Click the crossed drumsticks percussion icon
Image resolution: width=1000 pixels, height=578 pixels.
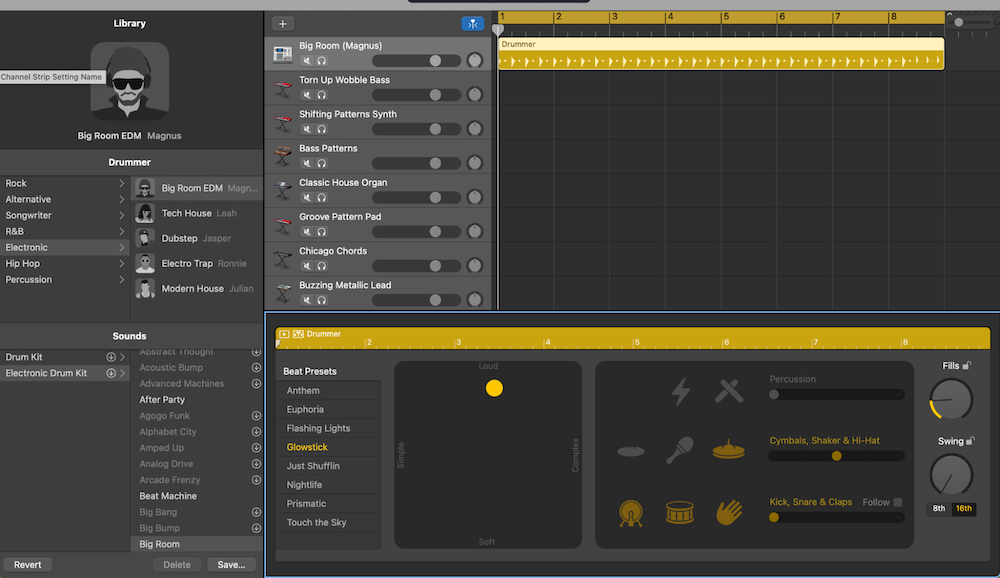[729, 391]
